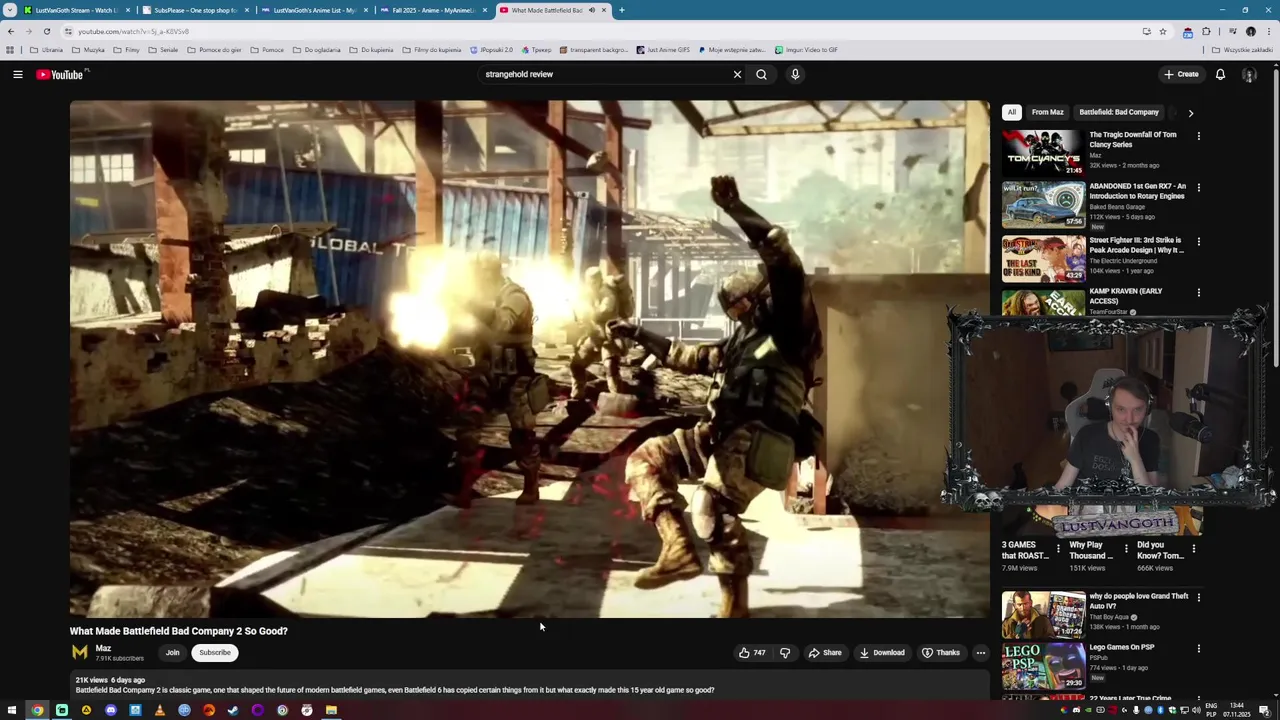Open File Explorer from the taskbar
The width and height of the screenshot is (1280, 720).
(331, 711)
